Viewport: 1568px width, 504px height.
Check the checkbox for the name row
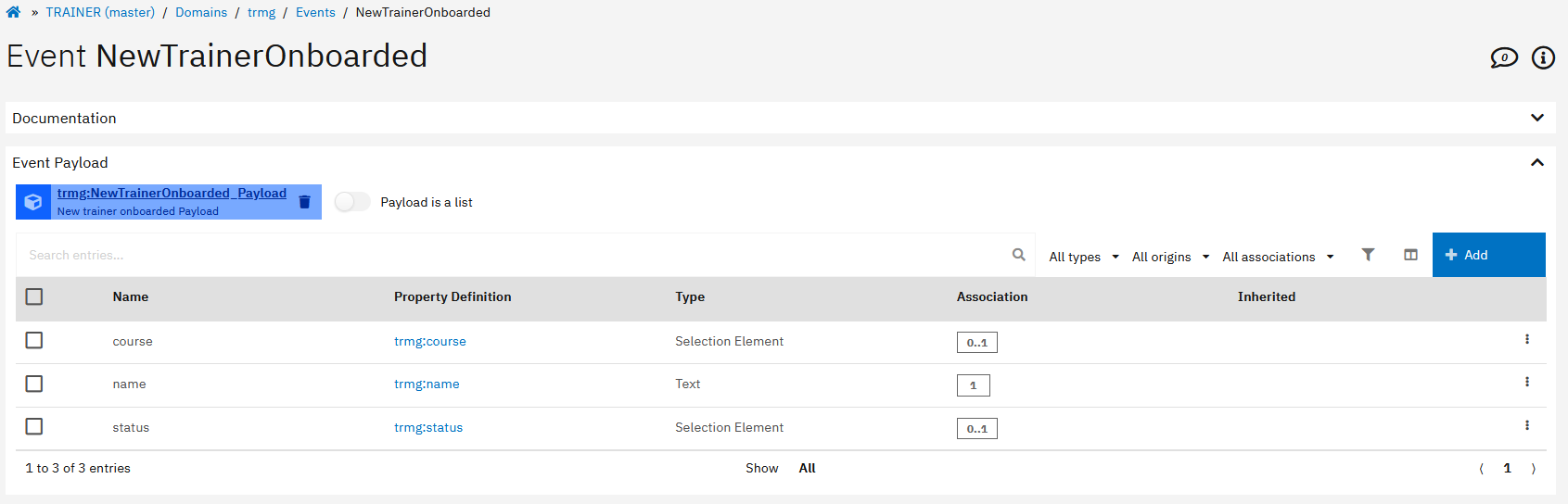point(34,384)
